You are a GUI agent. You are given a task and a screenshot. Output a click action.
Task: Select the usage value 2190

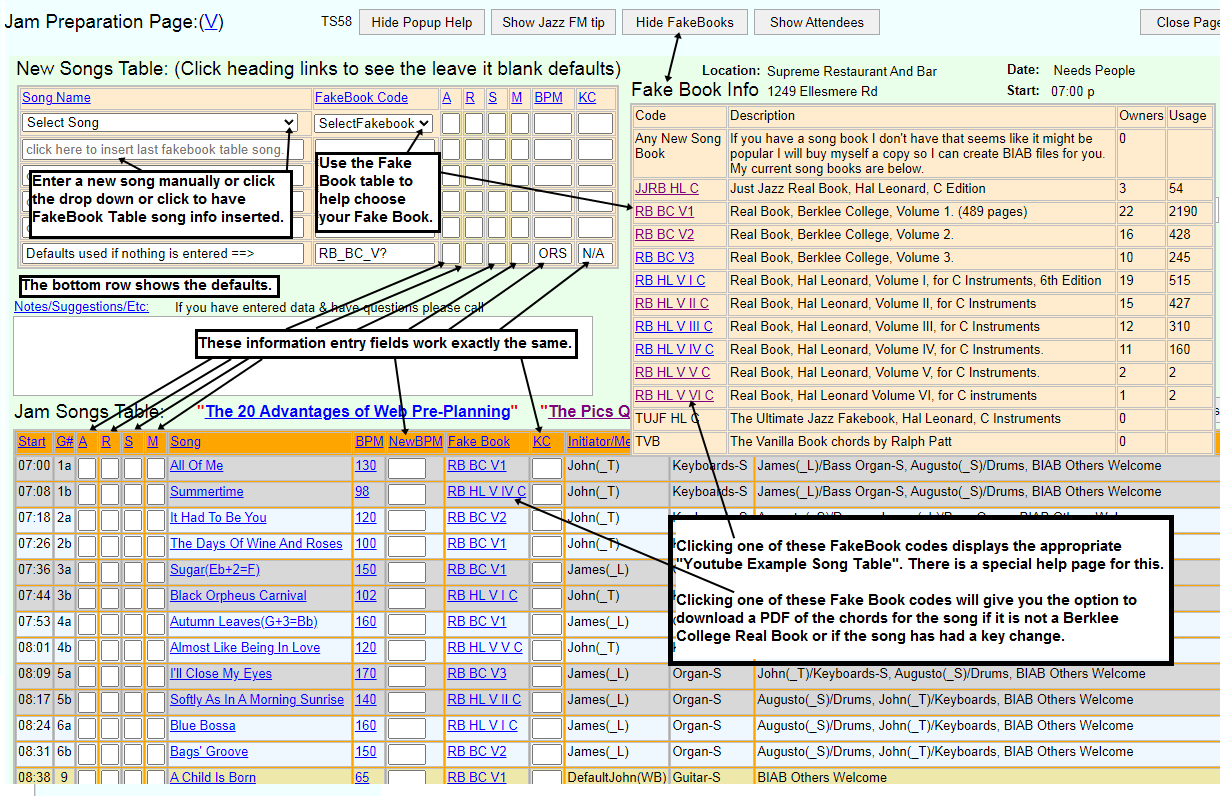[x=1185, y=212]
